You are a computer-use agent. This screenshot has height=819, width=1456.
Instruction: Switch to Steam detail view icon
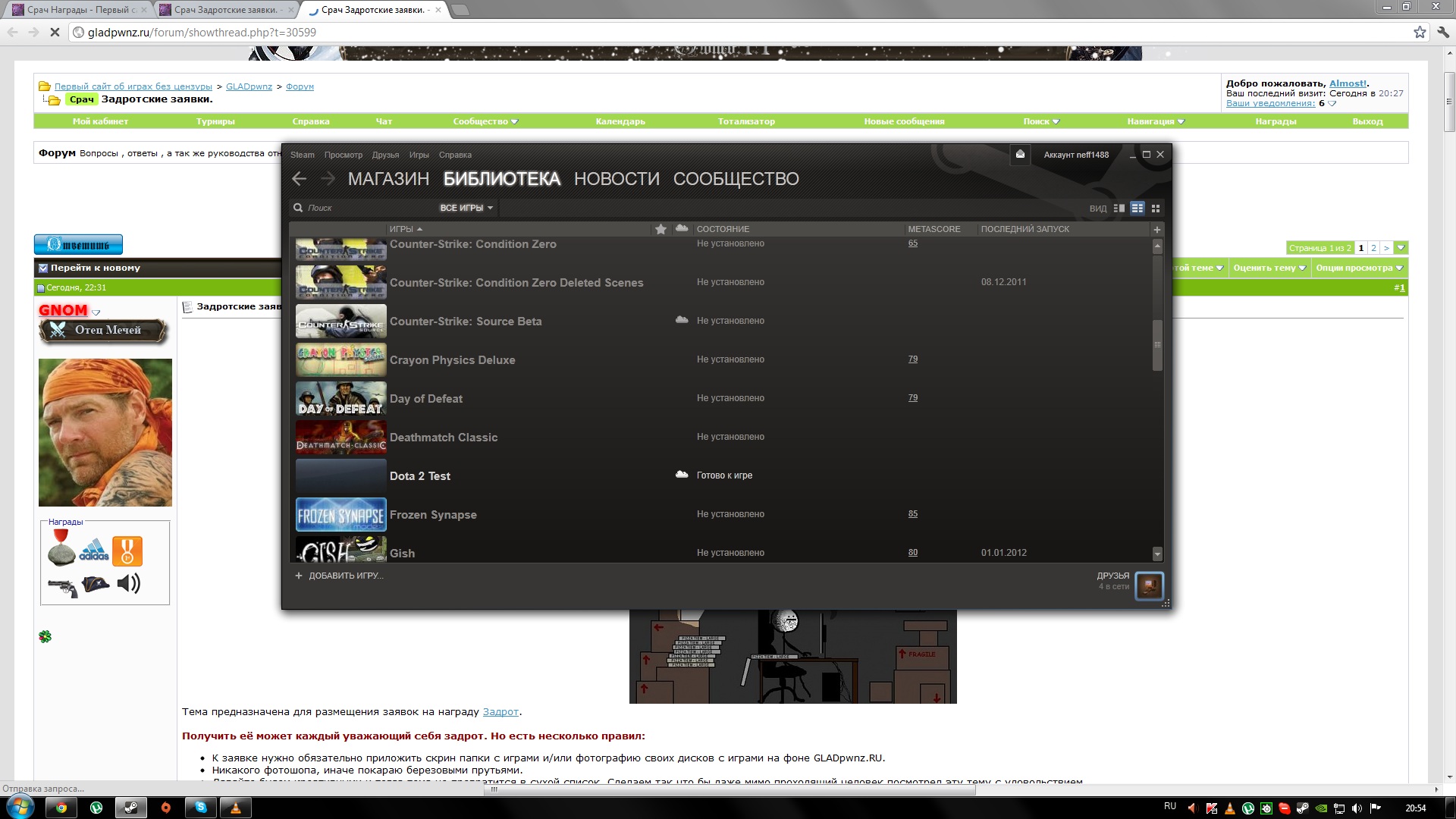(x=1119, y=208)
